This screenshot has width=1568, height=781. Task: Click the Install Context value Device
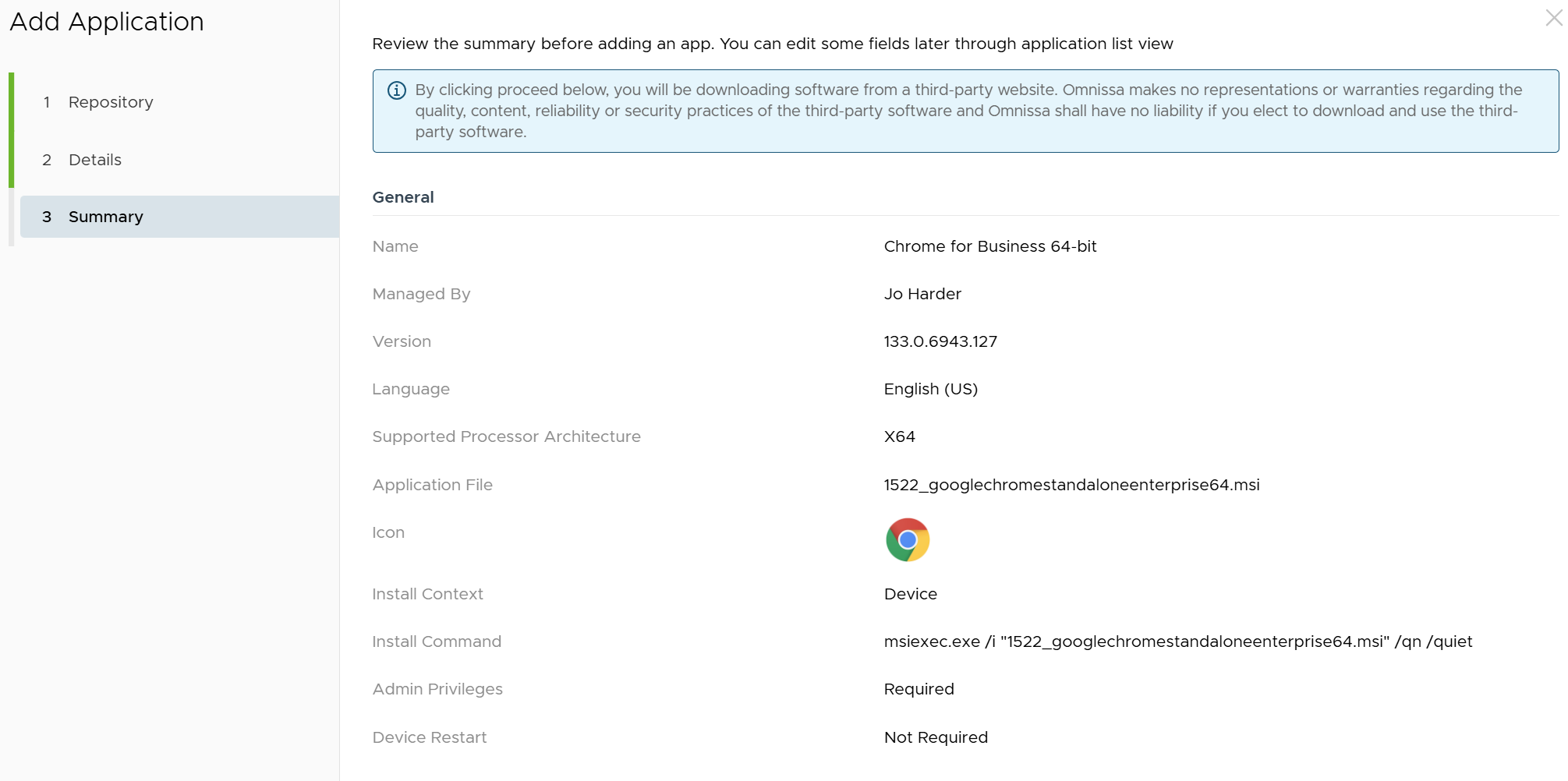click(910, 594)
